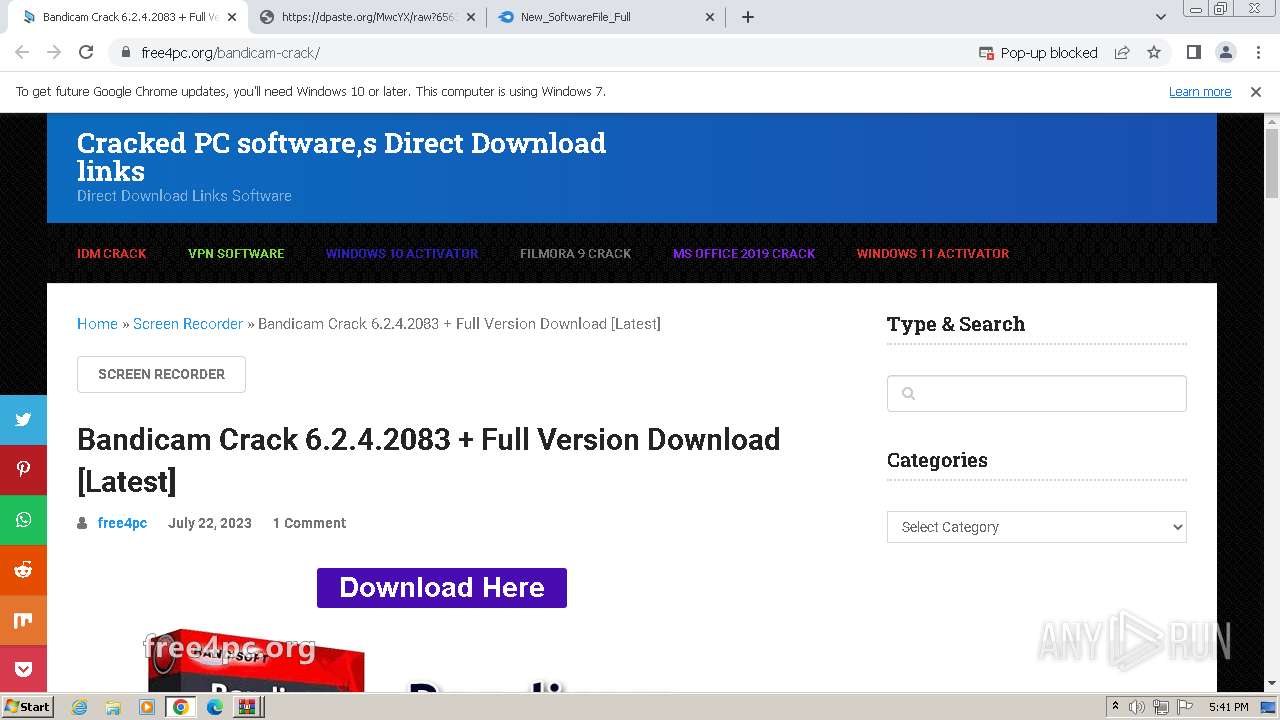
Task: Switch to Chrome taskbar icon
Action: 180,707
